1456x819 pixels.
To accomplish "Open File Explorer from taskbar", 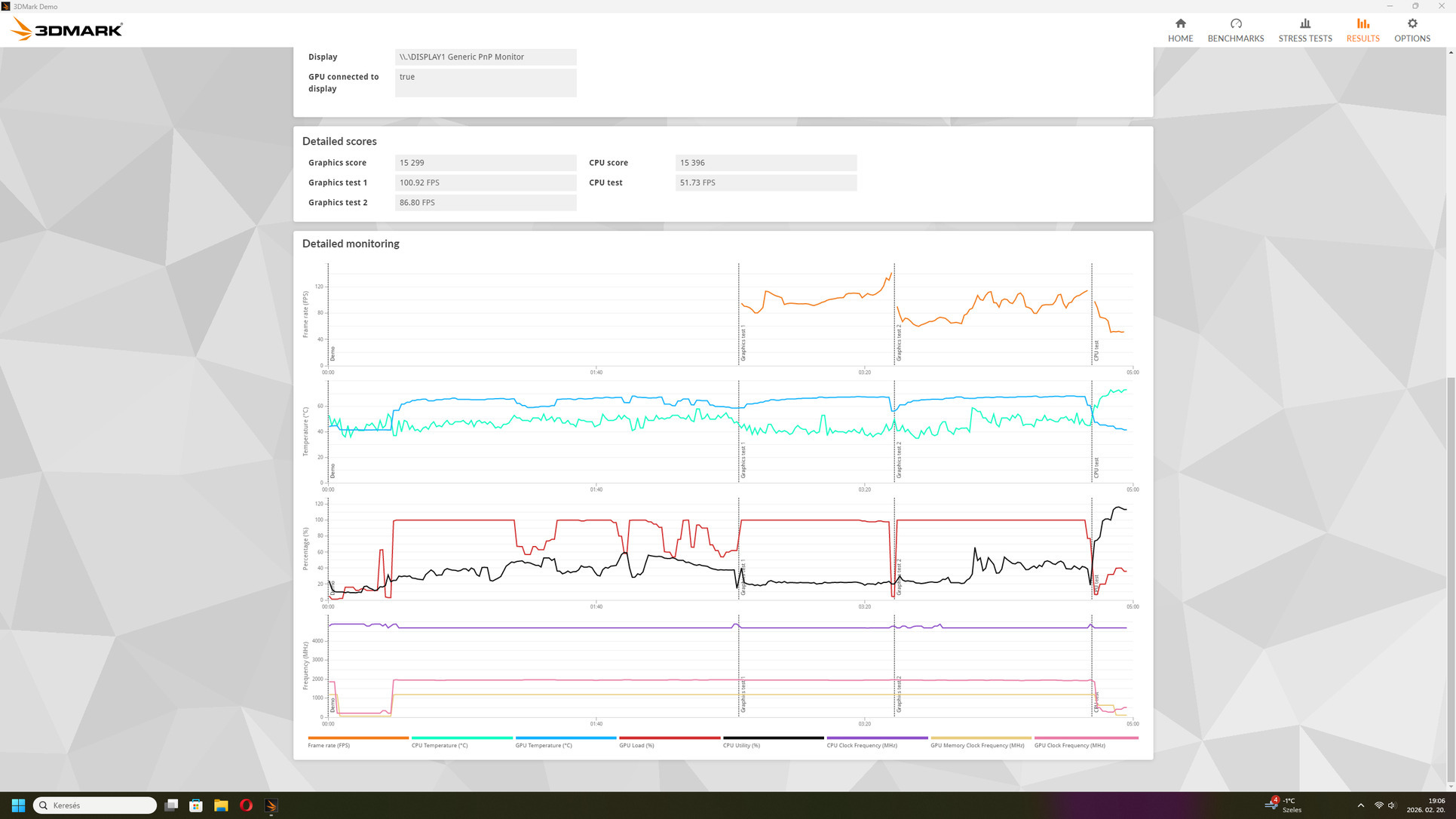I will point(221,805).
